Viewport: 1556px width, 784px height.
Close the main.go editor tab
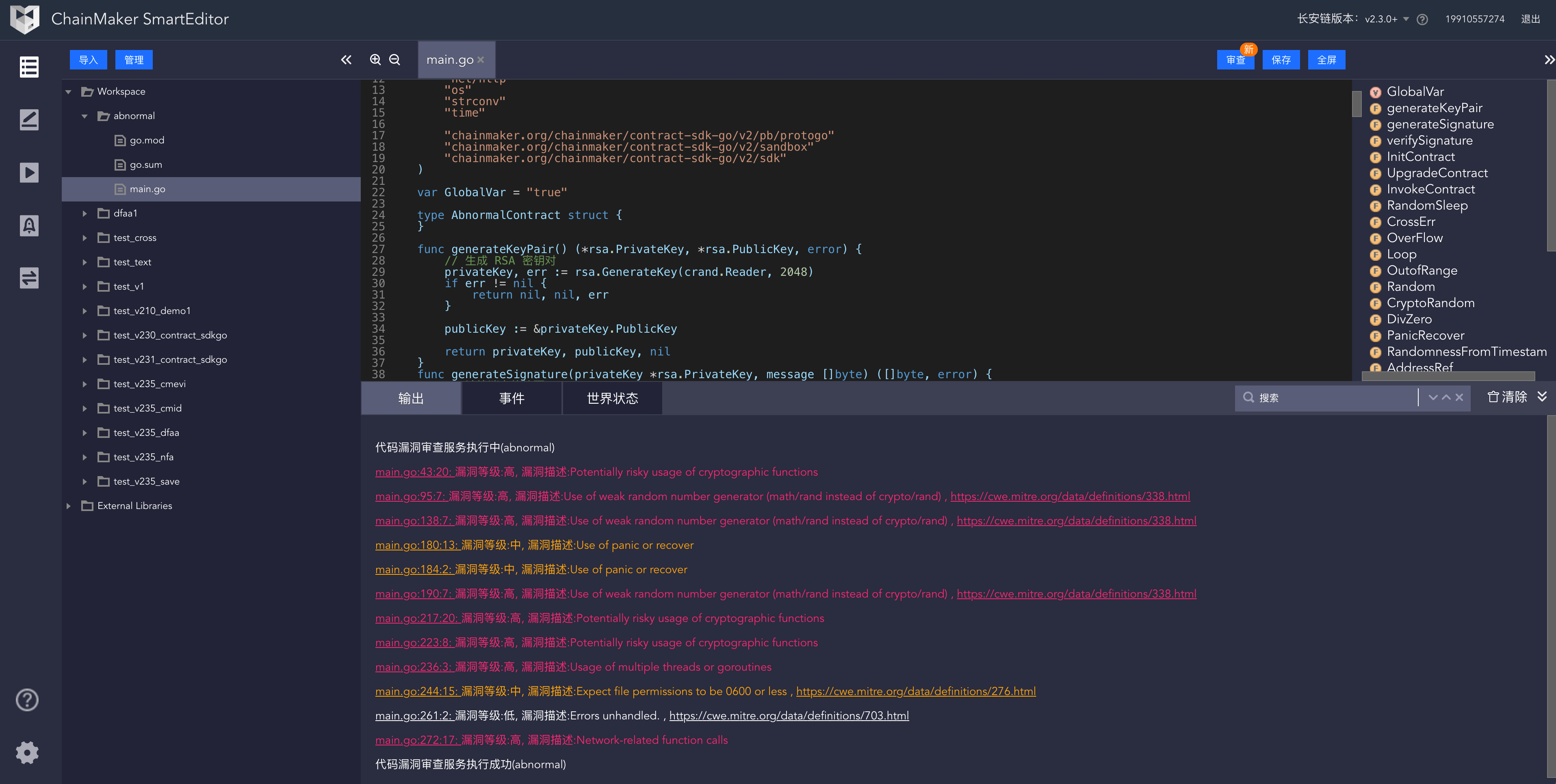coord(481,59)
